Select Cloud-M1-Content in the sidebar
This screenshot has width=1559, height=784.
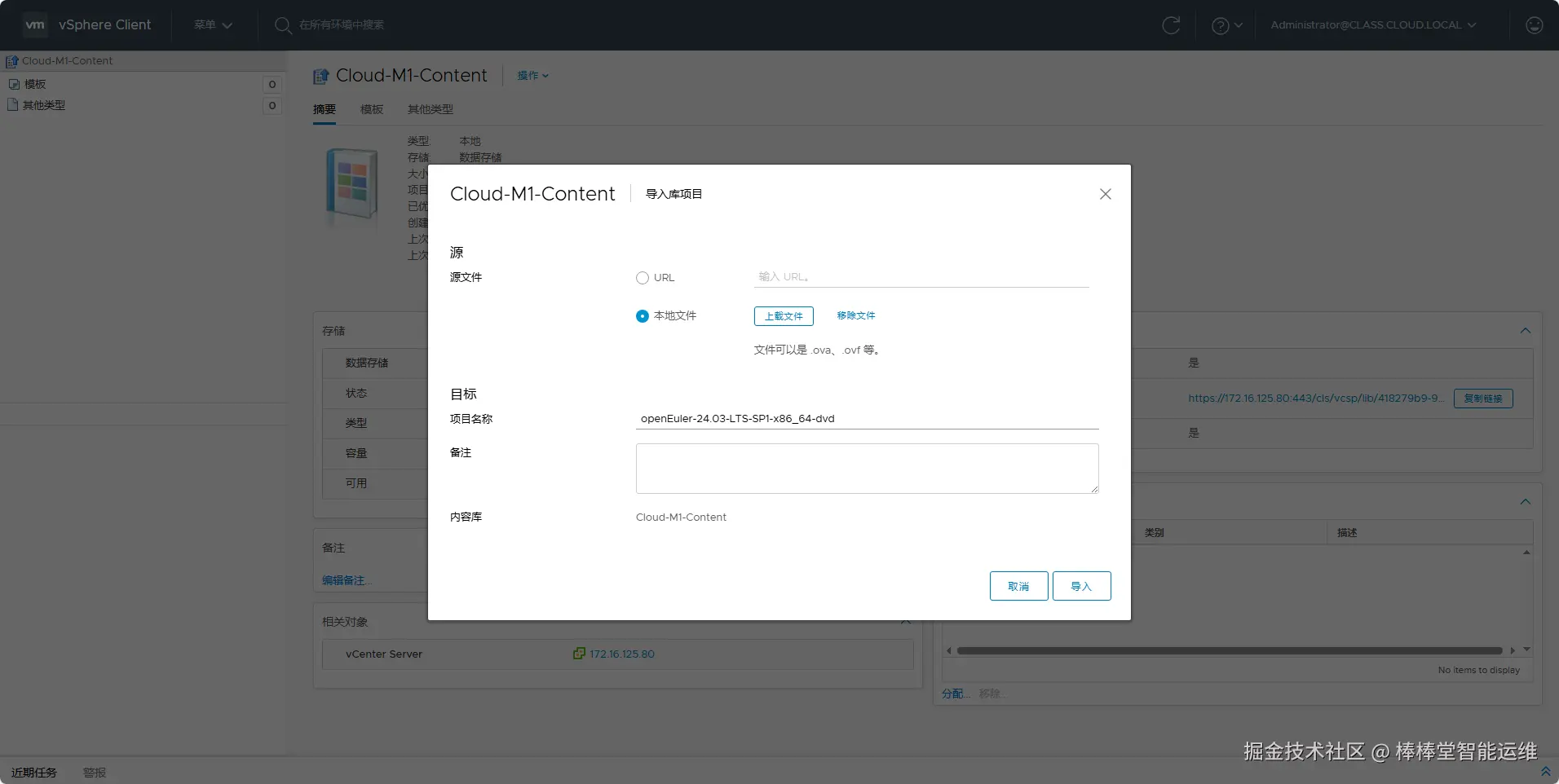pos(68,61)
